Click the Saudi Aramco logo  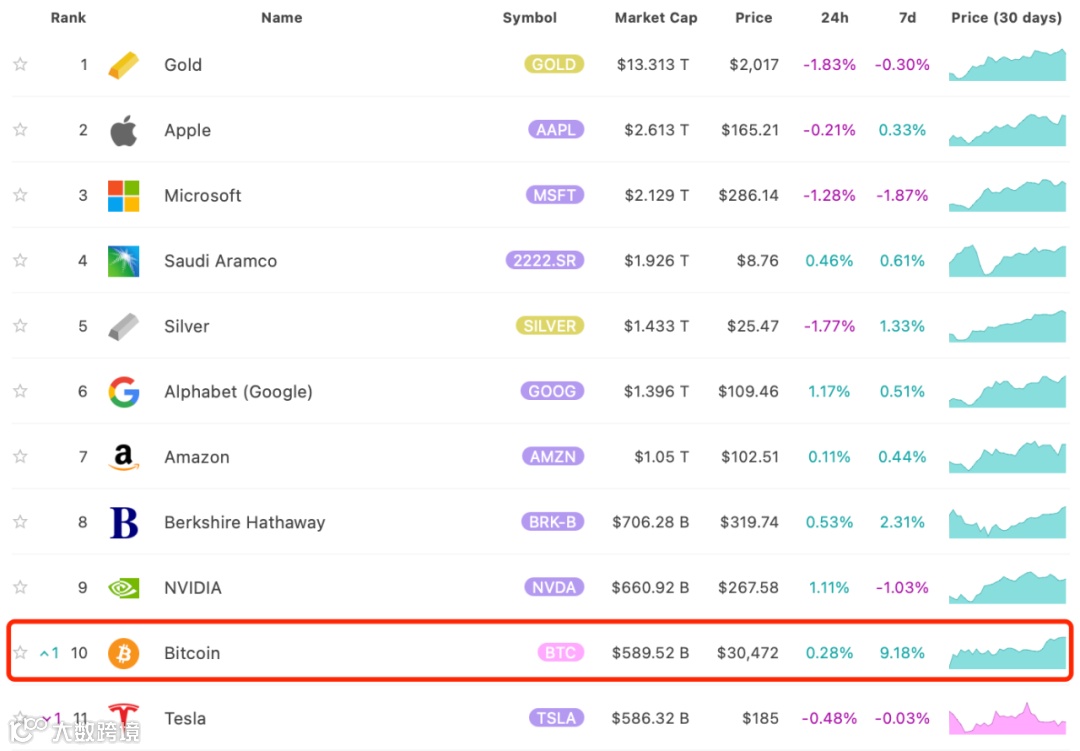click(123, 261)
